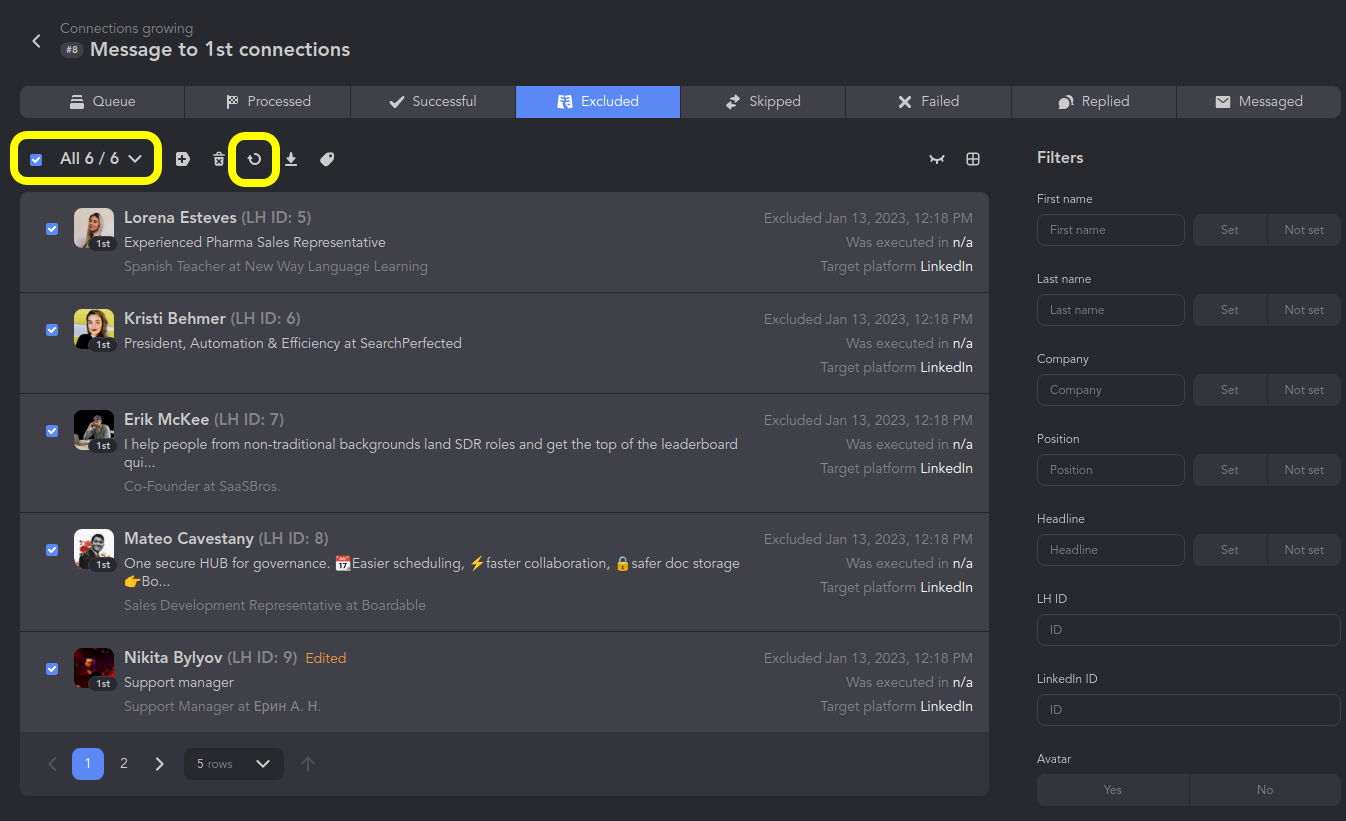
Task: Click the download export icon
Action: (x=291, y=159)
